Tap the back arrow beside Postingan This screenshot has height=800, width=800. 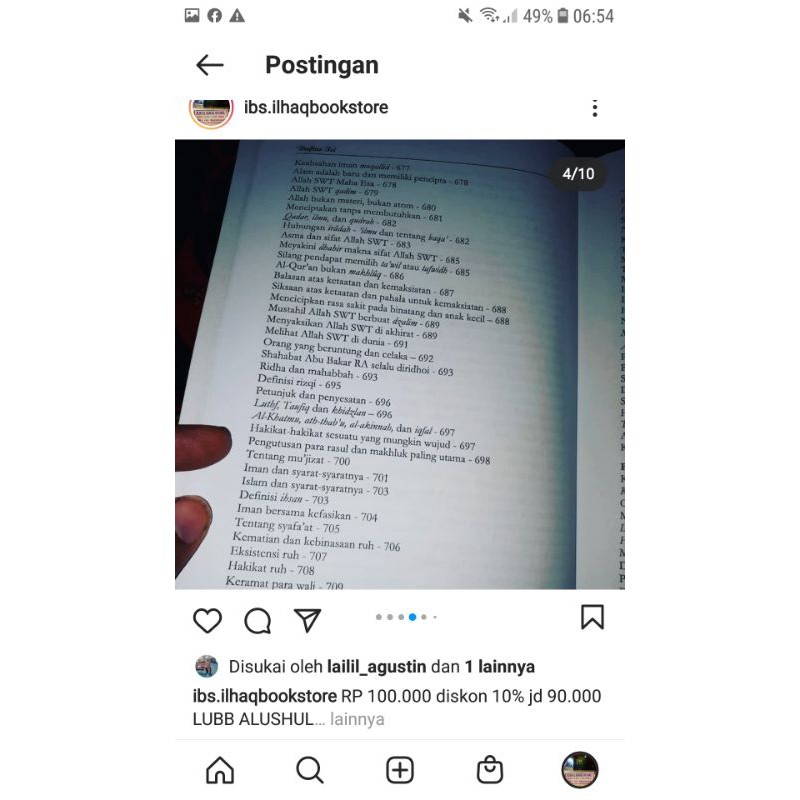click(210, 65)
